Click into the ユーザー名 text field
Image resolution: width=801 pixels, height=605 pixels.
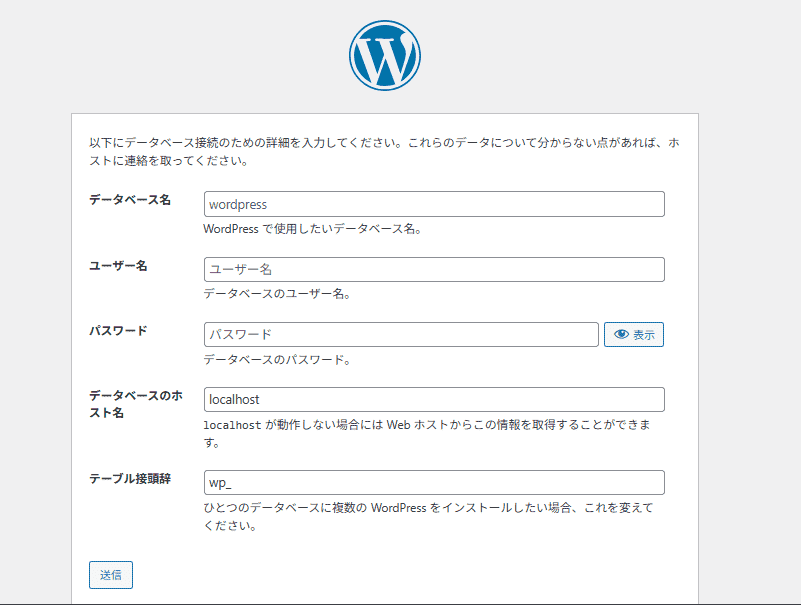pyautogui.click(x=433, y=269)
